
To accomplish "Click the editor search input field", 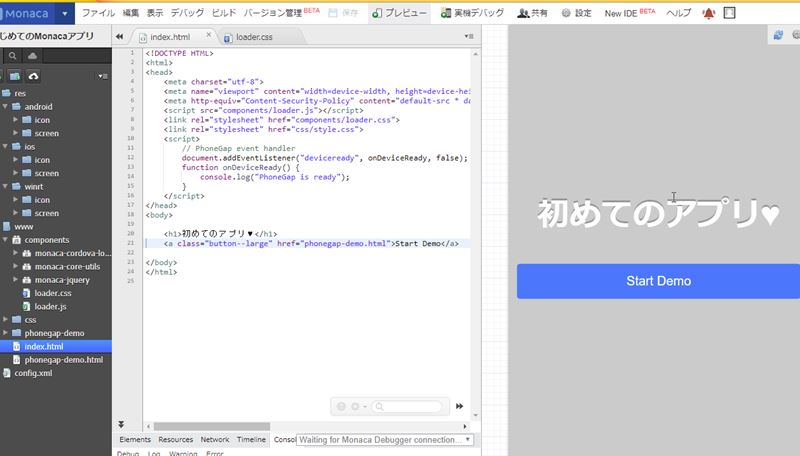I will [407, 407].
